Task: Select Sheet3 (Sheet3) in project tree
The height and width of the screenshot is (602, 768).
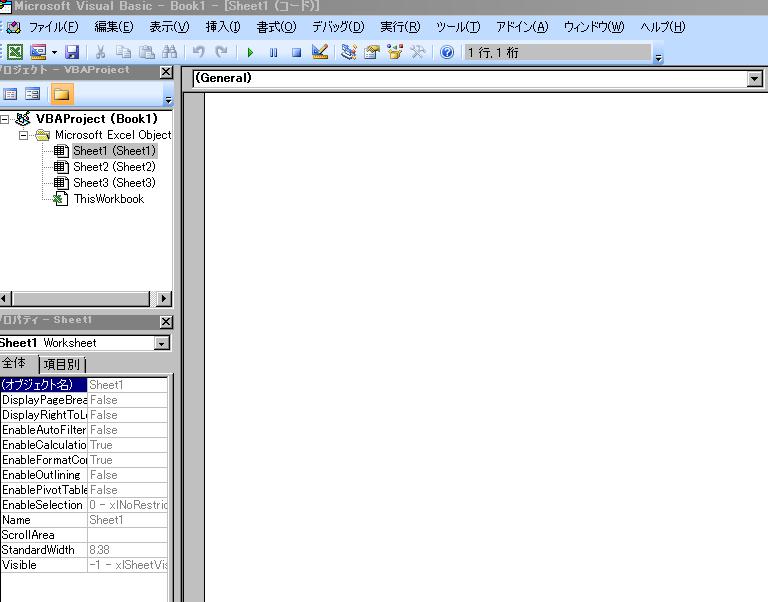Action: point(115,183)
